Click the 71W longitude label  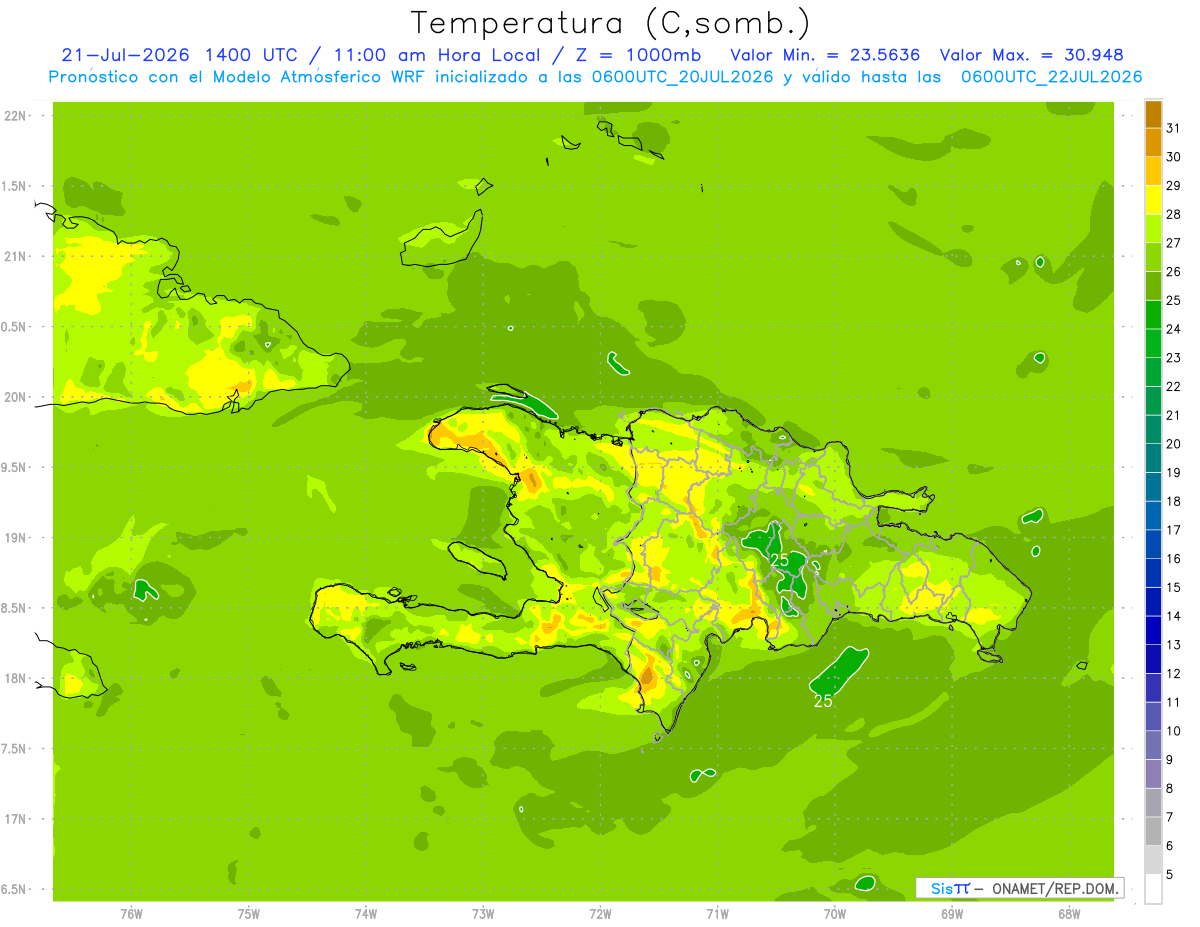coord(717,913)
